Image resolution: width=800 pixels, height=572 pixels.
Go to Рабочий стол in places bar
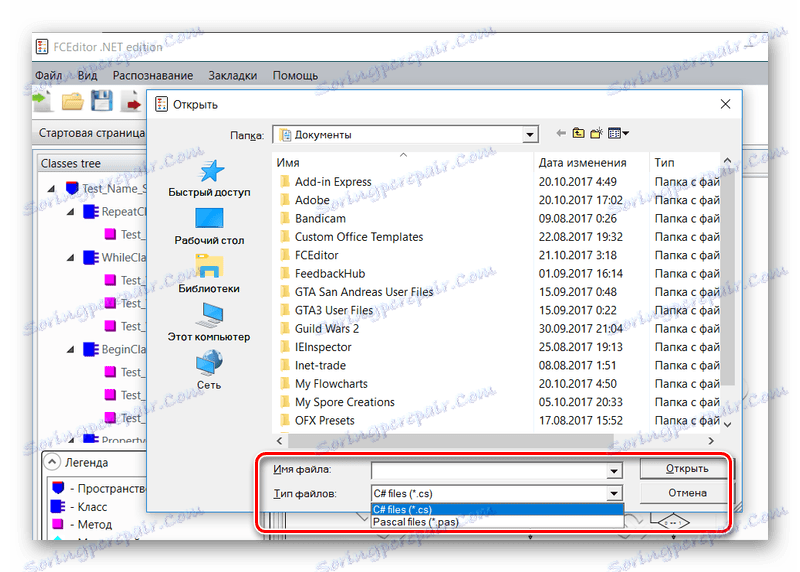[x=209, y=227]
